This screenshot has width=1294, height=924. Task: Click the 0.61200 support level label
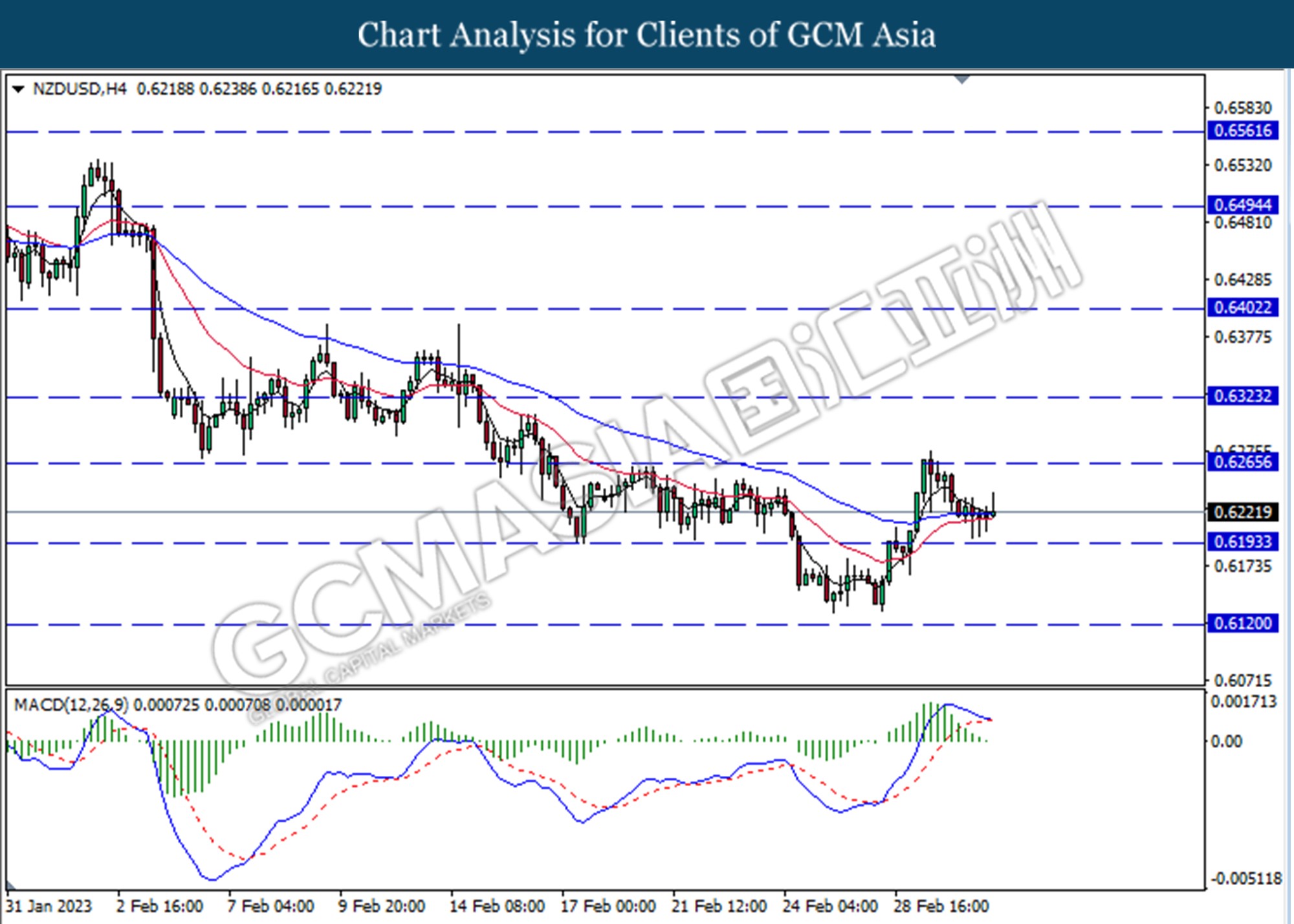[x=1243, y=624]
